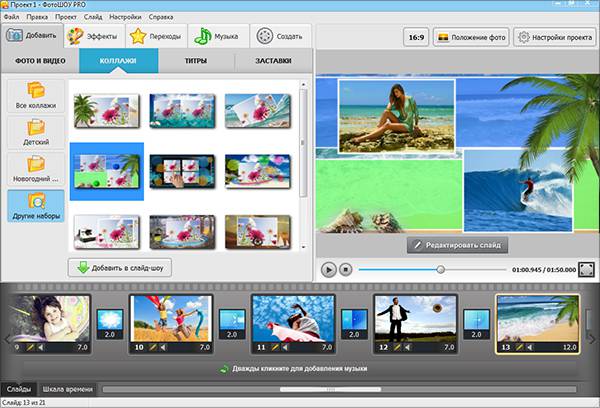Open Настройки проекта settings

tap(554, 38)
